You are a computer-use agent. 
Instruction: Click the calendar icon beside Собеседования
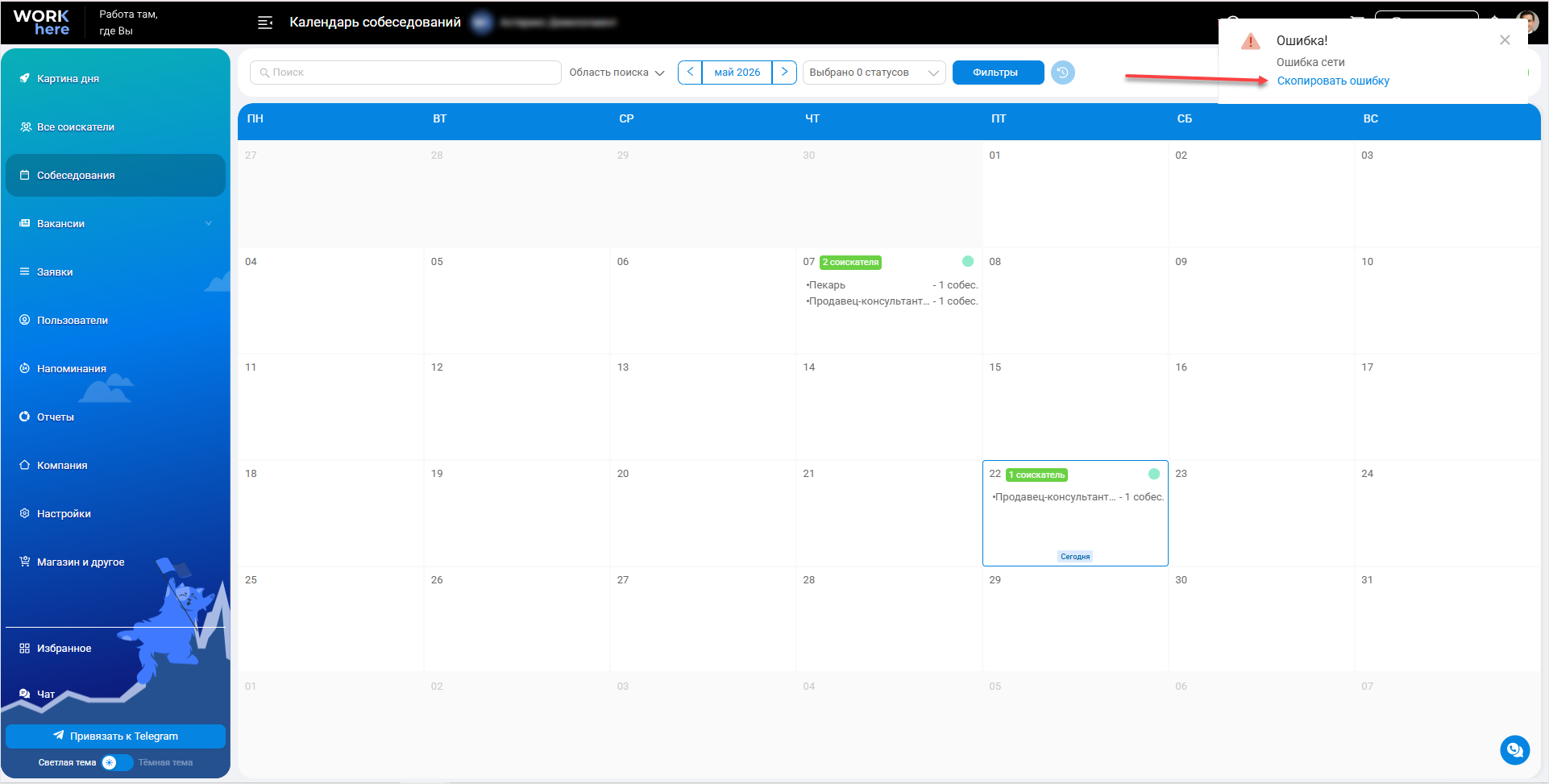[25, 175]
